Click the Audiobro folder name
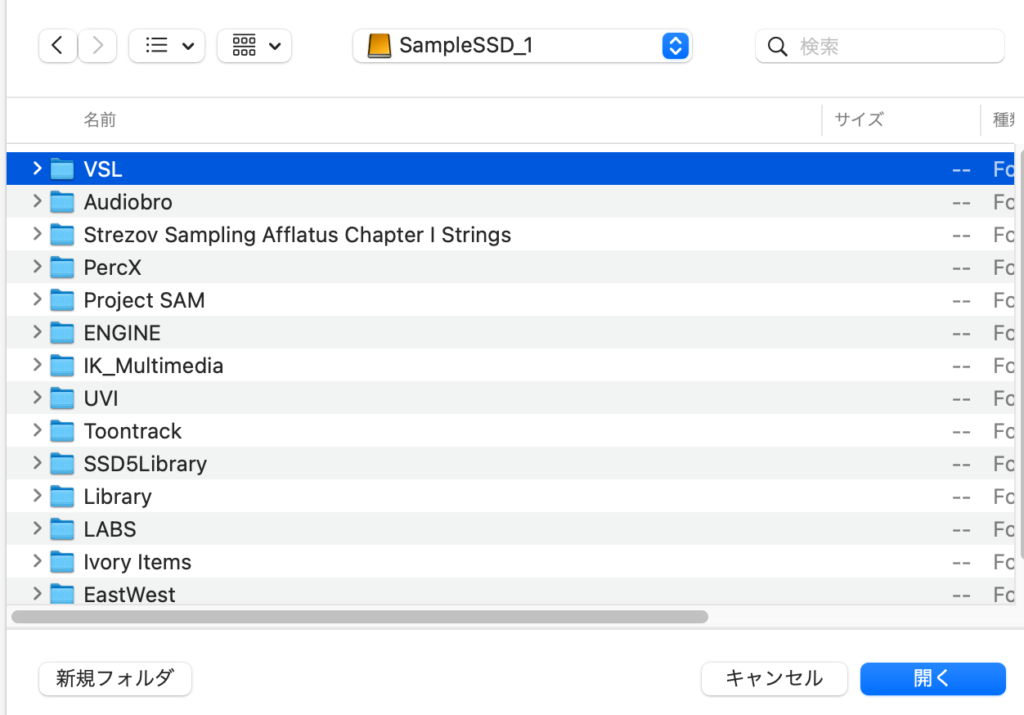 click(x=128, y=202)
